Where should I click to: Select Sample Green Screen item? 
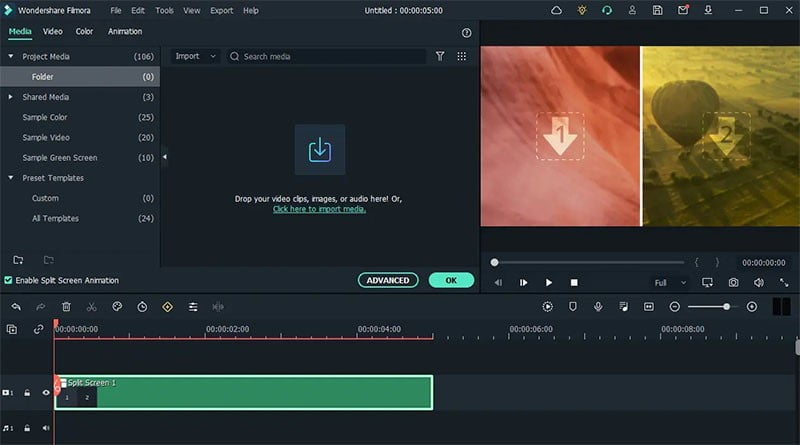tap(80, 158)
